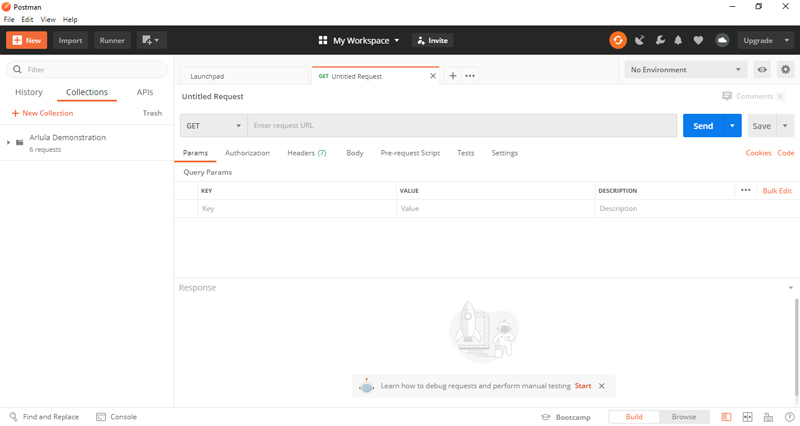Switch to the Authorization tab

coord(247,153)
